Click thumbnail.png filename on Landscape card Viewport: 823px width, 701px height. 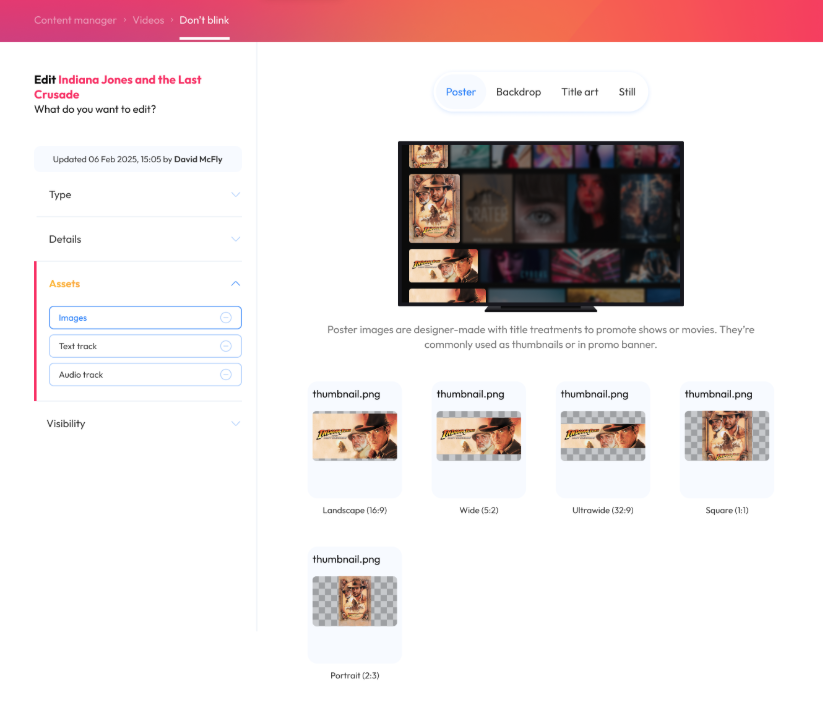[346, 394]
